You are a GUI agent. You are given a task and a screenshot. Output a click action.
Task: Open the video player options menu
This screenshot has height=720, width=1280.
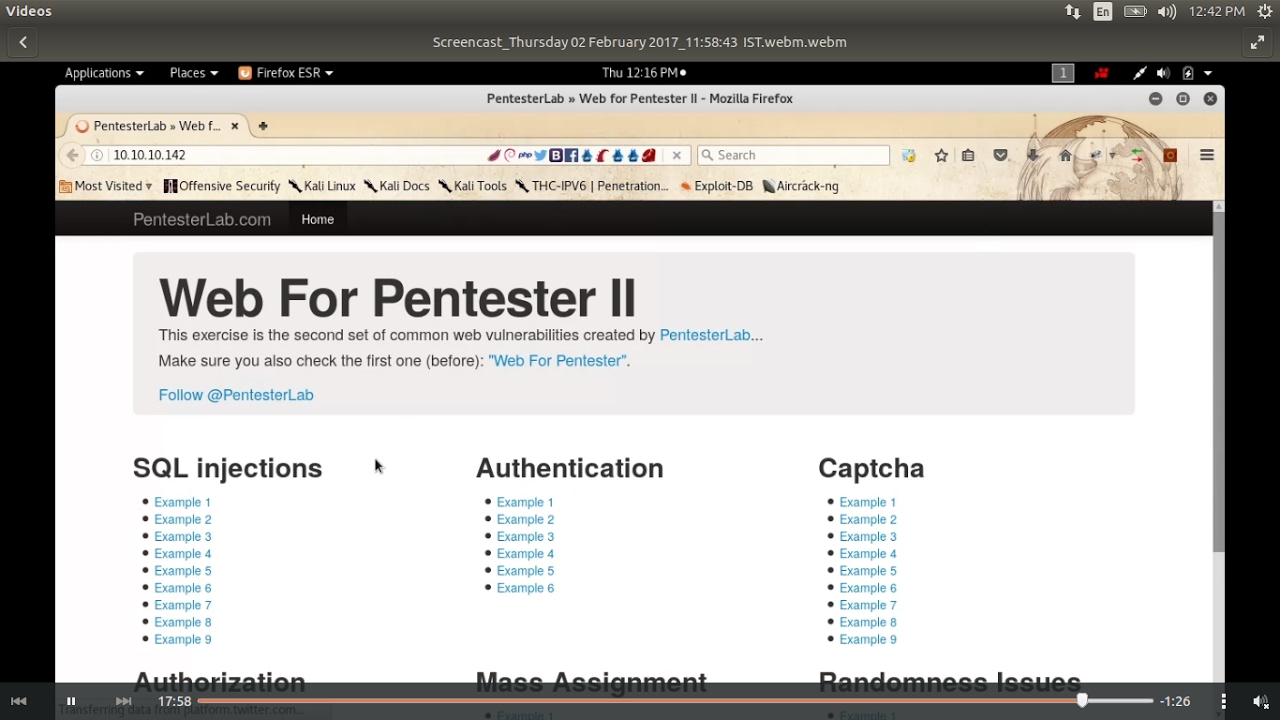pyautogui.click(x=1223, y=702)
